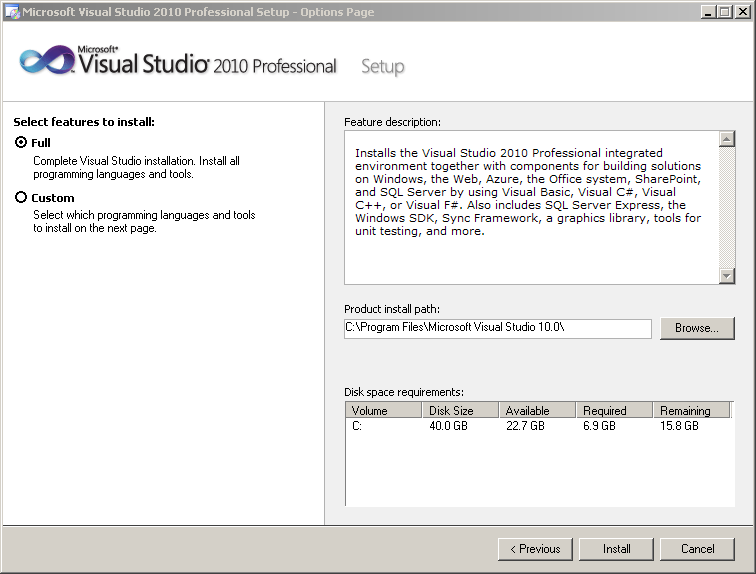Click the Volume column header

click(x=384, y=410)
